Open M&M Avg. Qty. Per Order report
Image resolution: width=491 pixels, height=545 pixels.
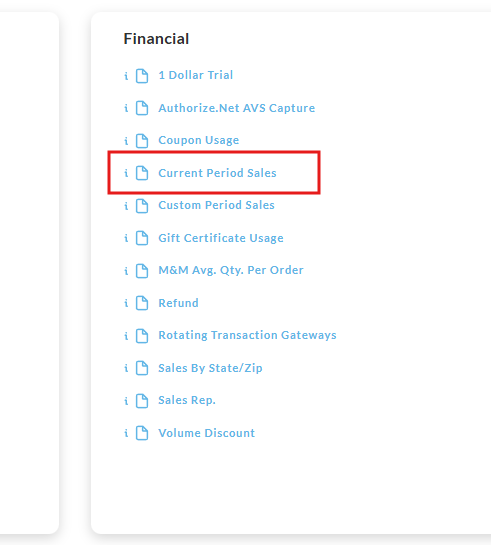click(231, 270)
